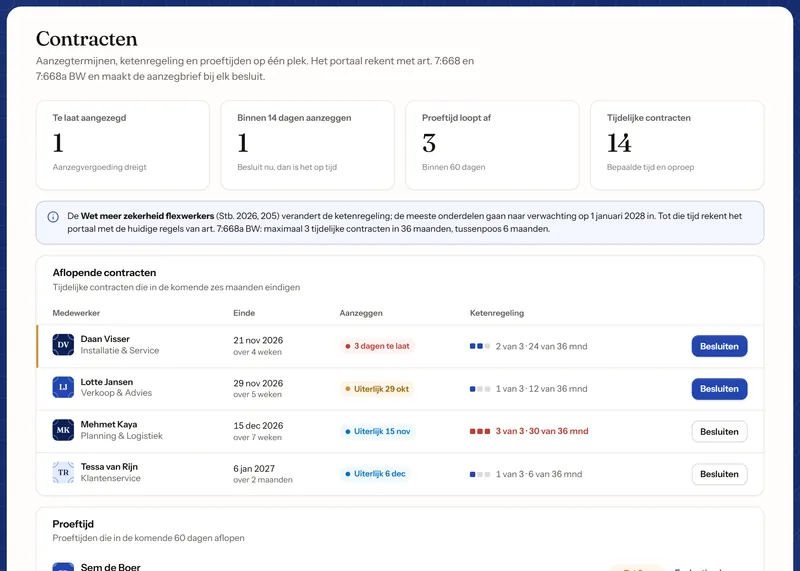Click the Einde column header

click(x=244, y=313)
